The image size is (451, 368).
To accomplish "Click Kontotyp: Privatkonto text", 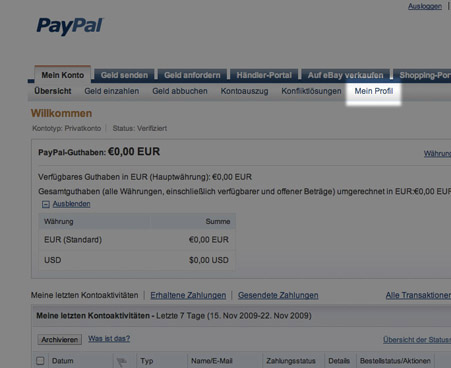I will 66,128.
